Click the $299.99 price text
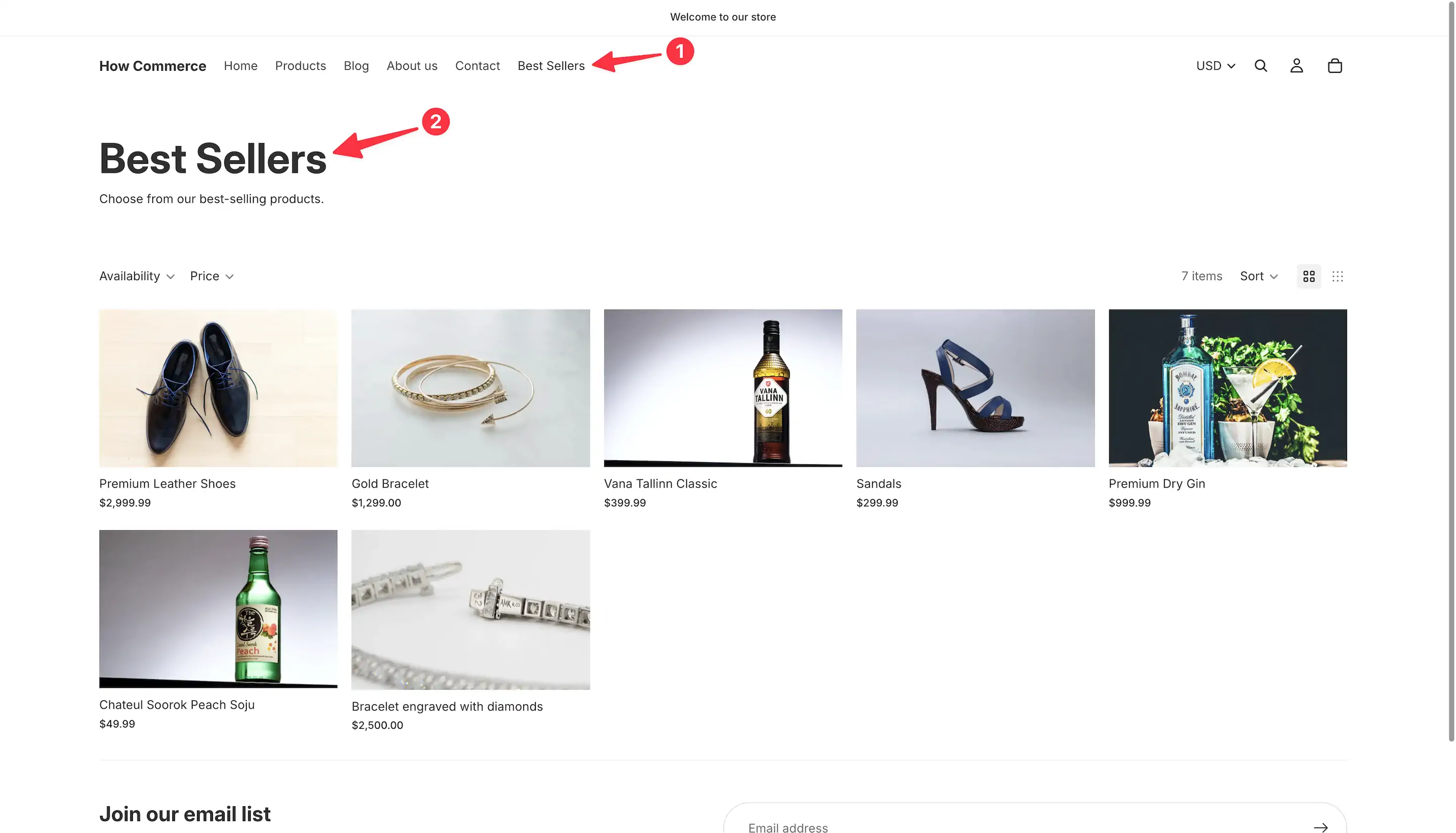Viewport: 1456px width, 833px height. (x=877, y=503)
